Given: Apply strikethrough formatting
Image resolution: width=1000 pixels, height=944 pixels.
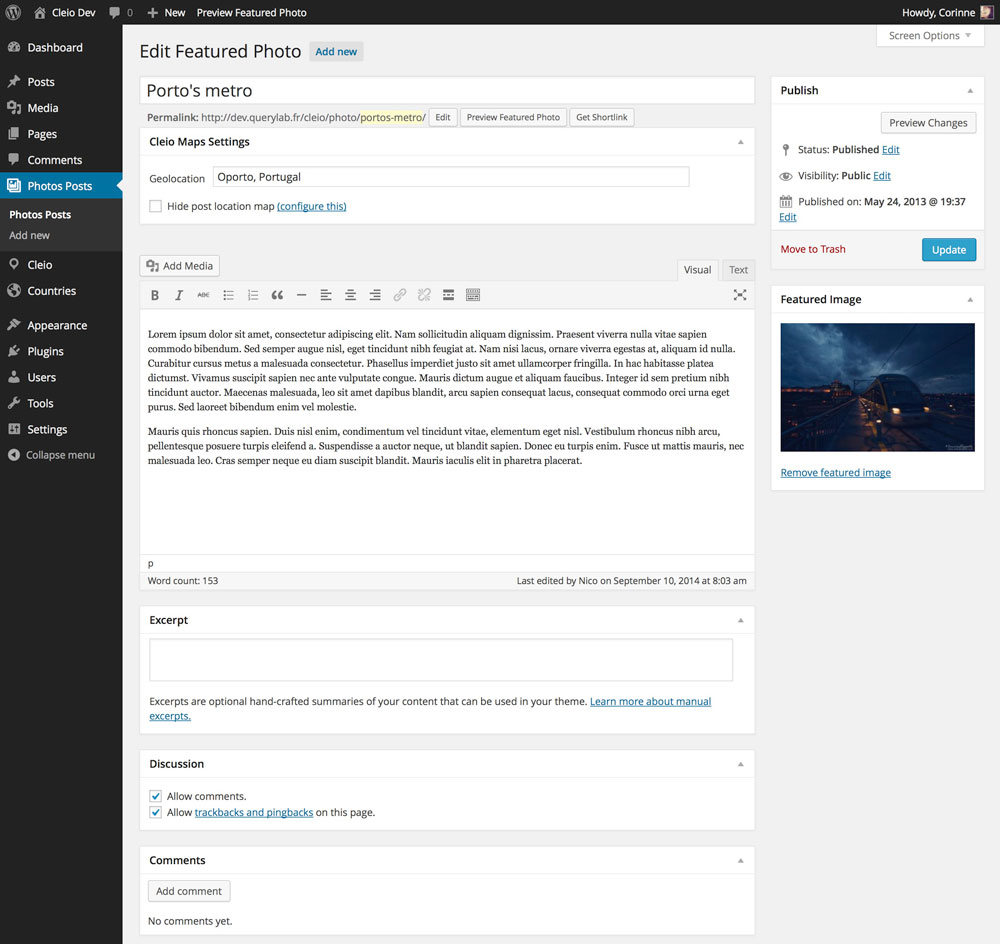Looking at the screenshot, I should coord(203,295).
